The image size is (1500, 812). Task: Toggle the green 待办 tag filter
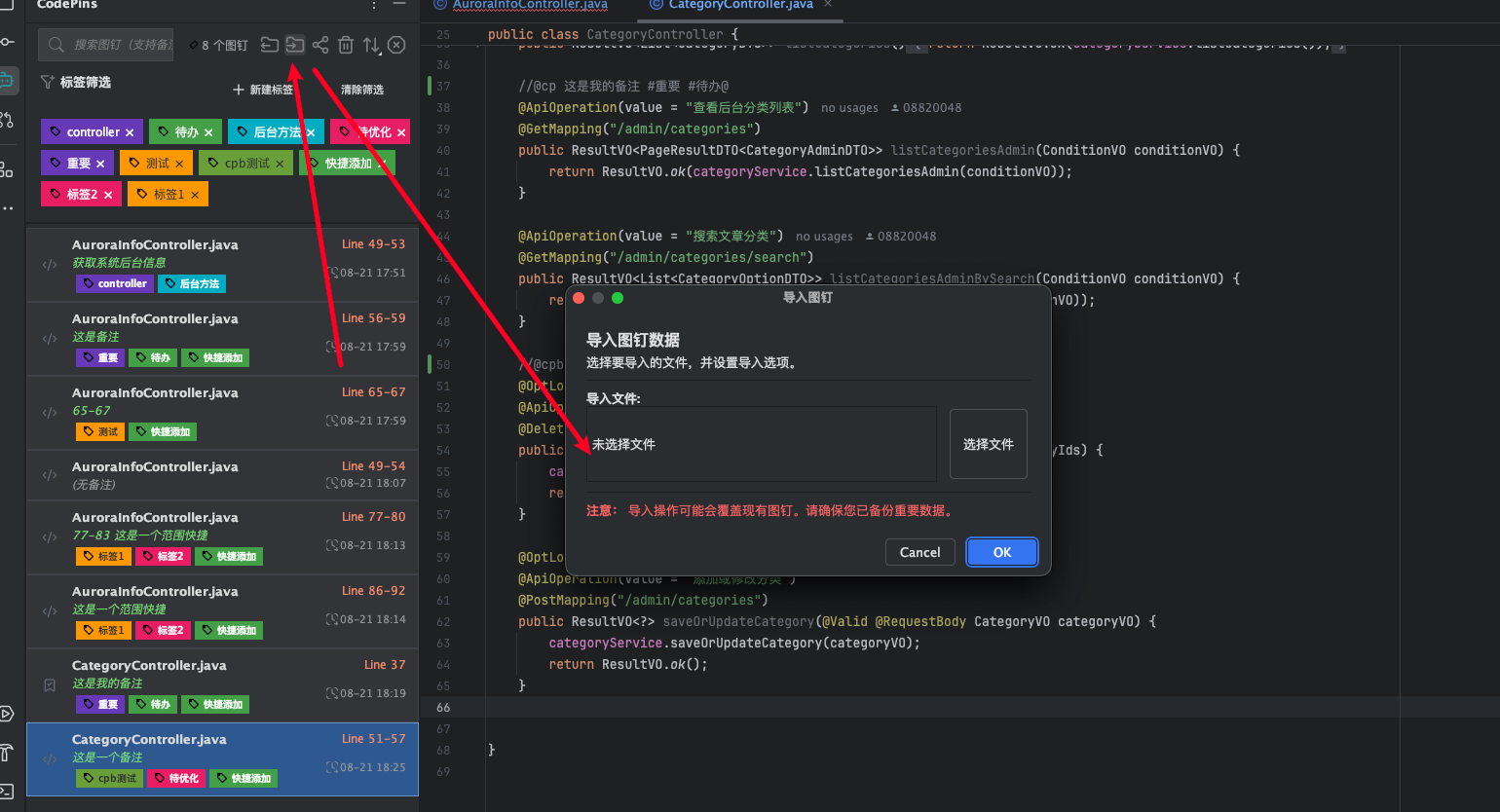185,132
